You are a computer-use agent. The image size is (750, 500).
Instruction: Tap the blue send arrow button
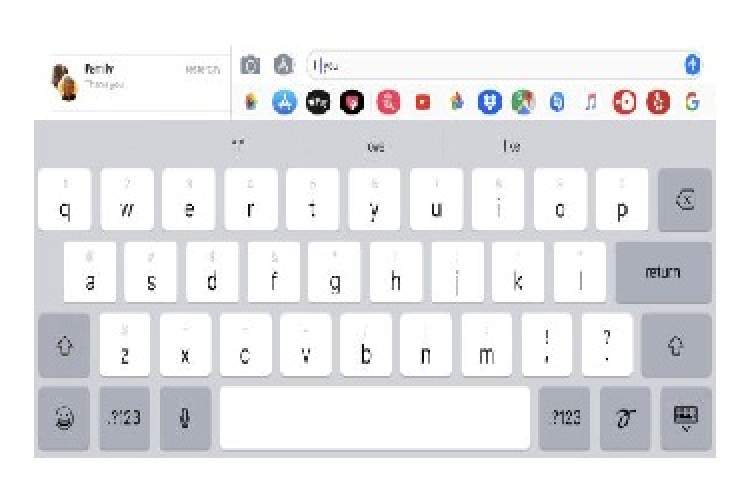click(x=692, y=65)
